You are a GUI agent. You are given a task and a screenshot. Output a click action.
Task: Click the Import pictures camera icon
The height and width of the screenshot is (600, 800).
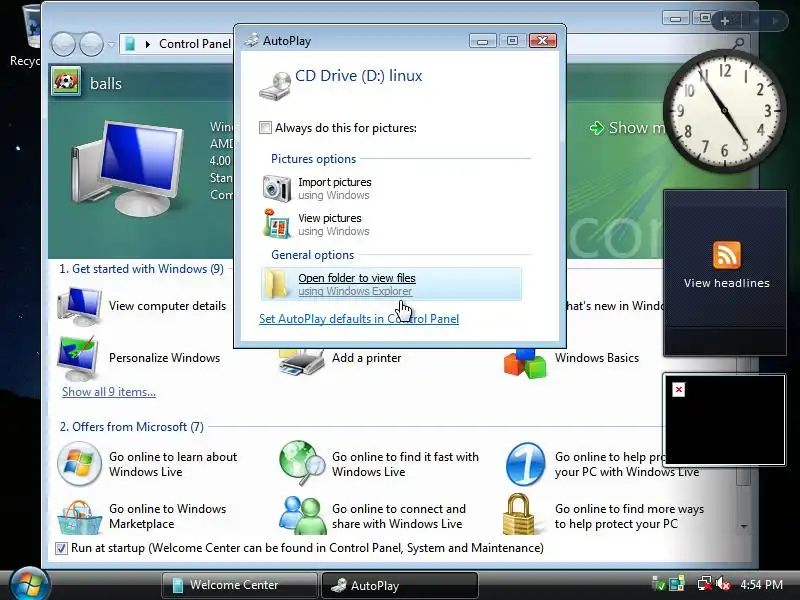(277, 188)
